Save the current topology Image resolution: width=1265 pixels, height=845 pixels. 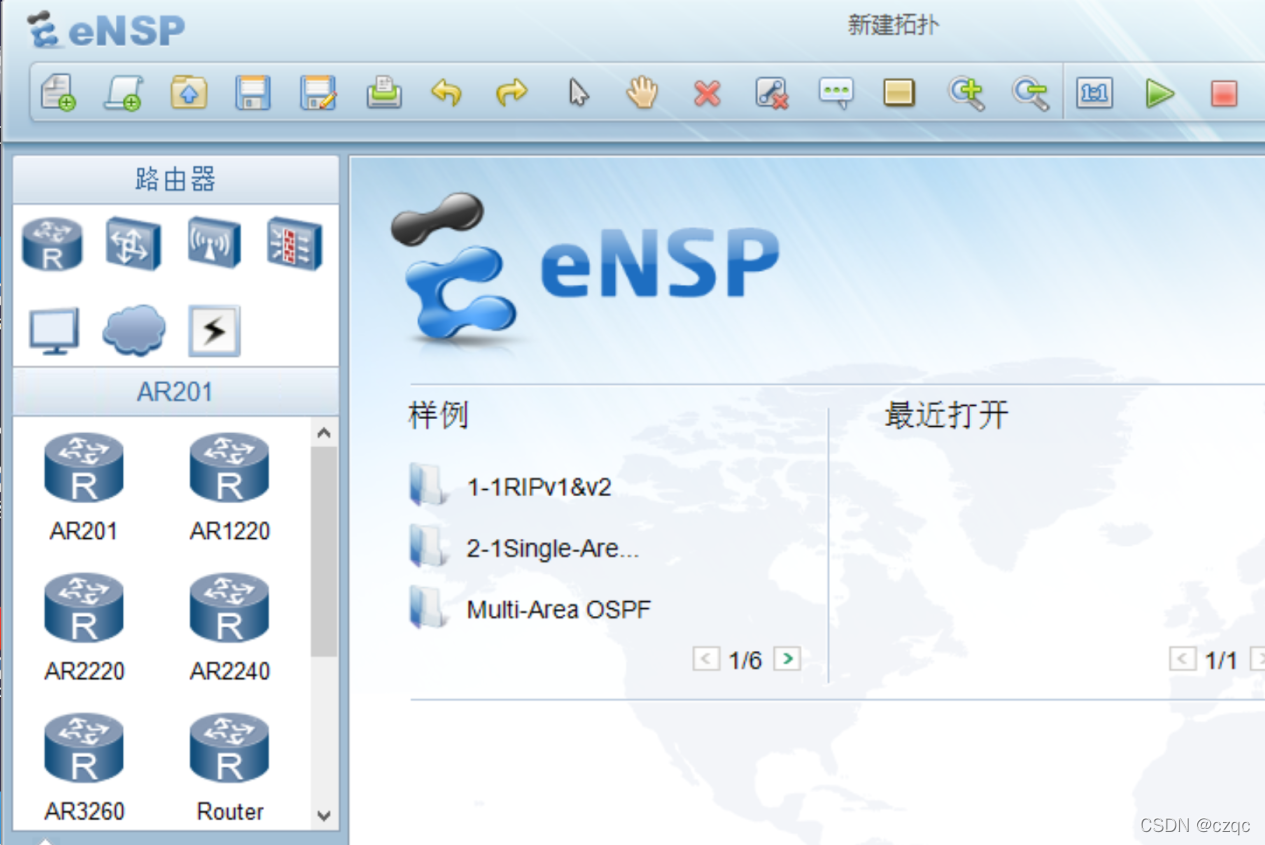coord(253,93)
